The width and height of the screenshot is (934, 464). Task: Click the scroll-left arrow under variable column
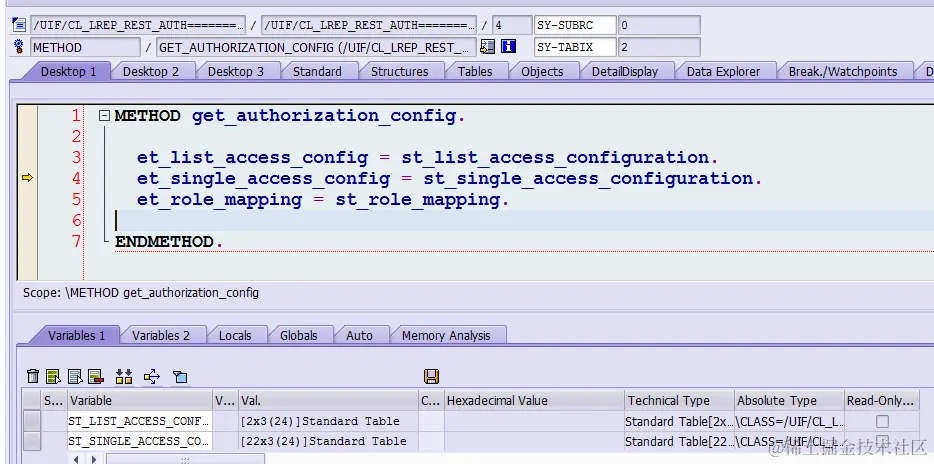click(x=76, y=459)
